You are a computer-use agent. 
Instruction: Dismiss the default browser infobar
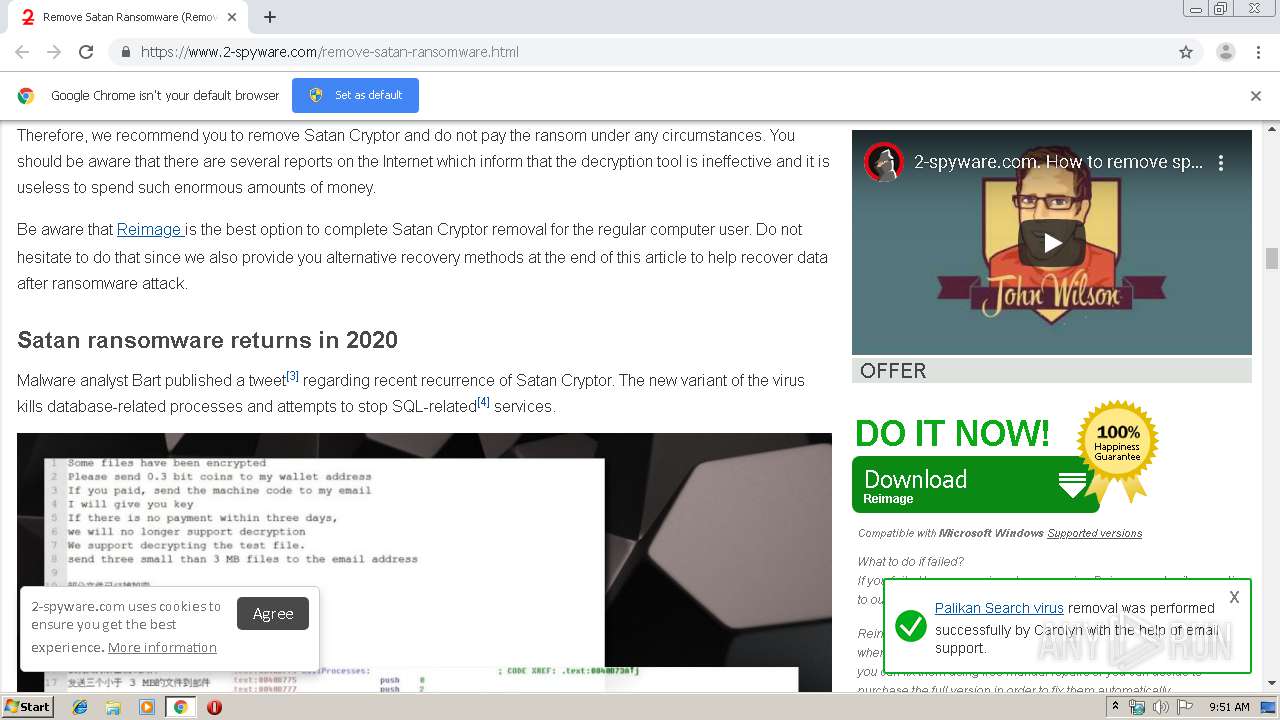pyautogui.click(x=1256, y=96)
